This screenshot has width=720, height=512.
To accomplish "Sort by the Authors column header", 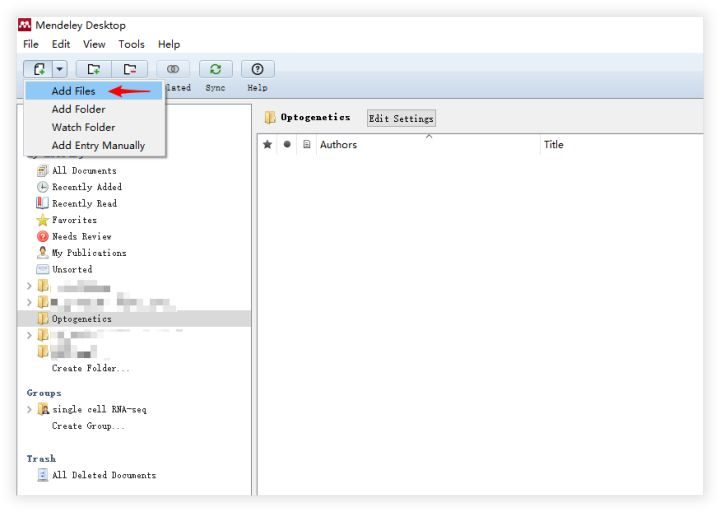I will 428,145.
